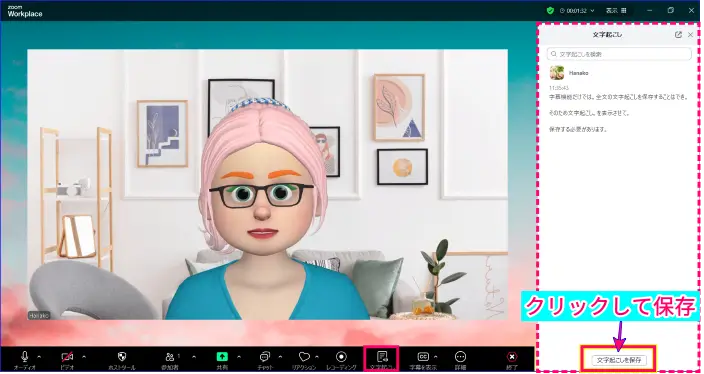Expand the caption options arrow next to CC

pyautogui.click(x=436, y=357)
